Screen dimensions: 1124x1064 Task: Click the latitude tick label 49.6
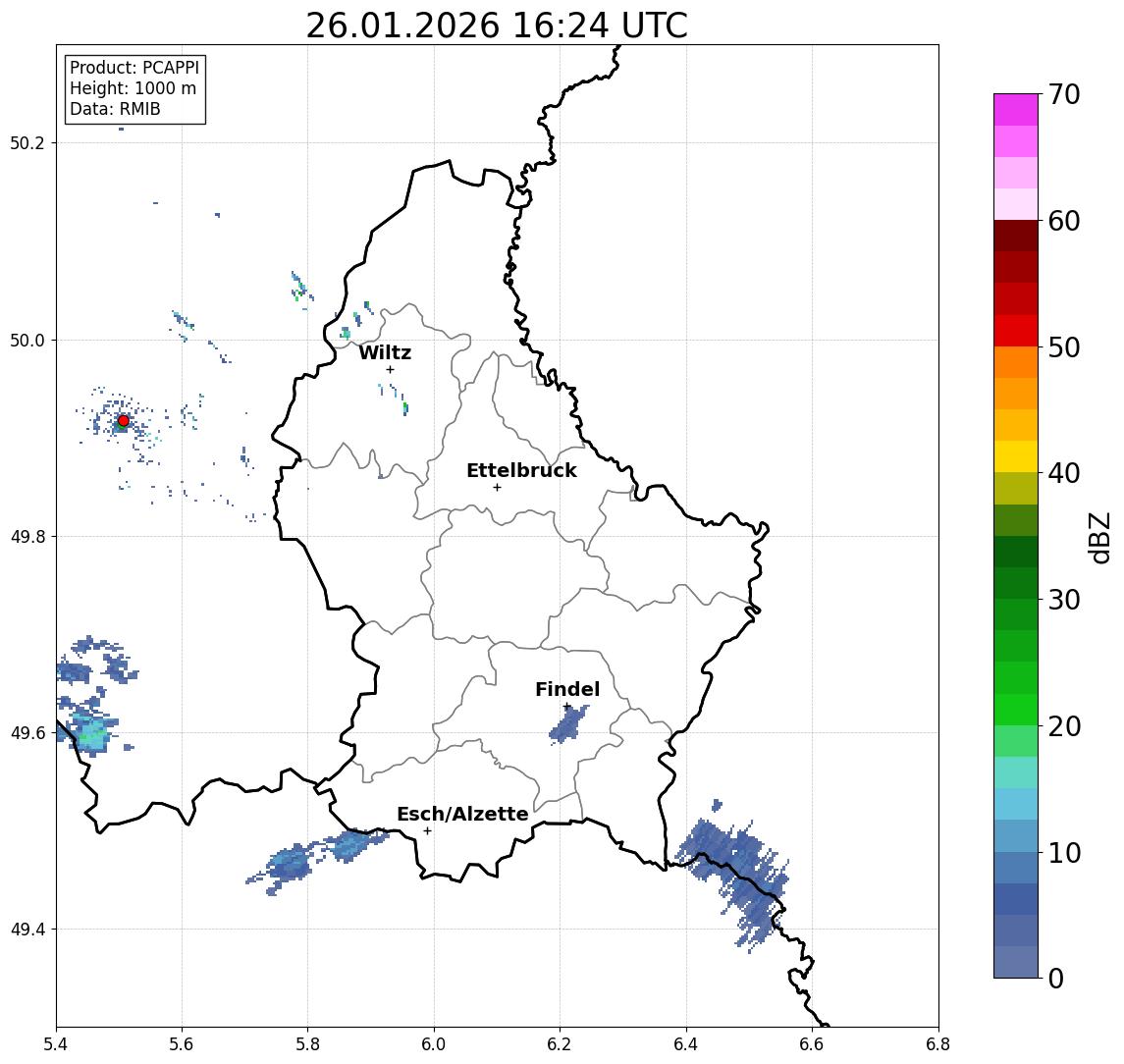coord(27,733)
